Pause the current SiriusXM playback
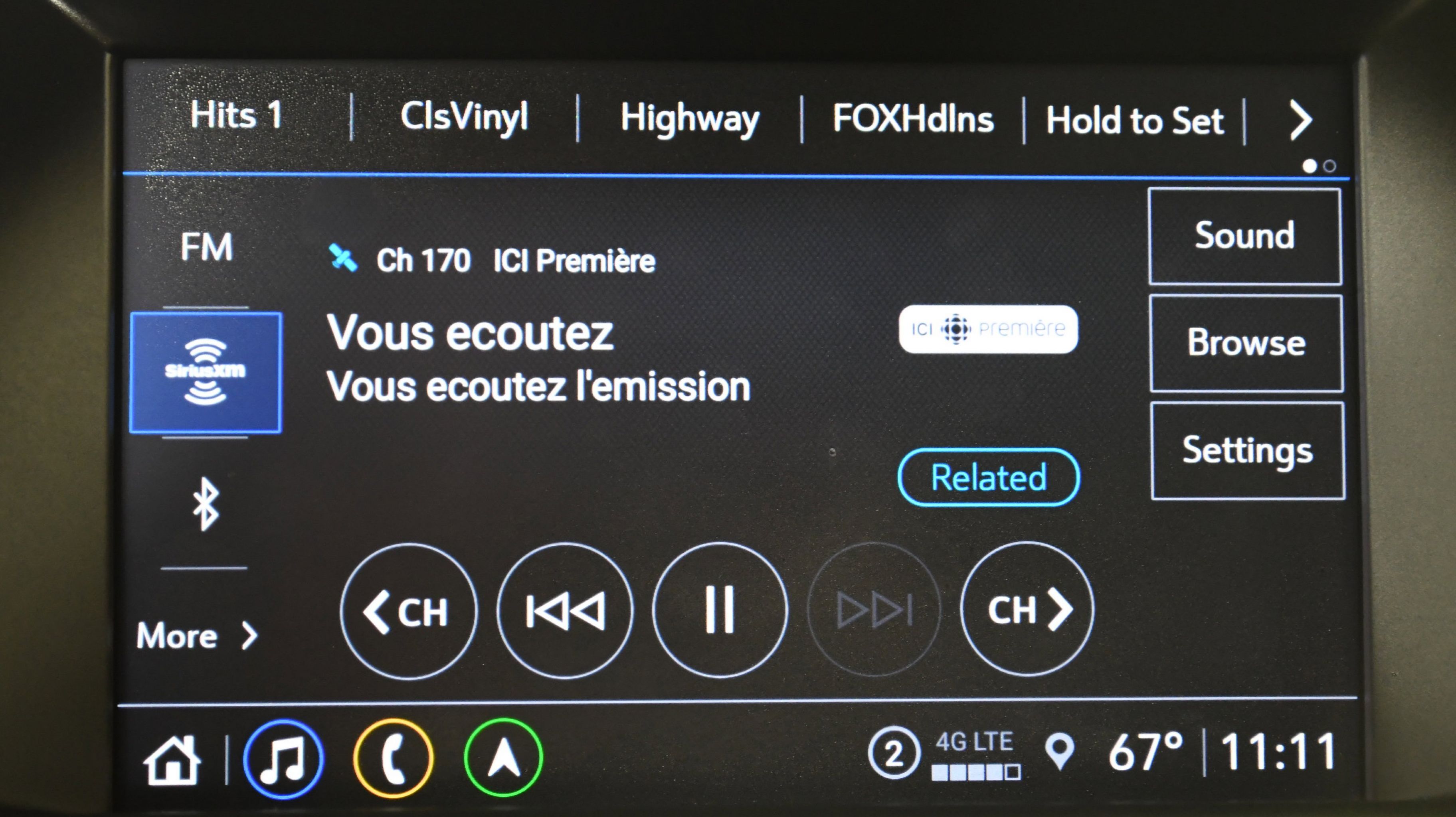Screen dimensions: 1456x817 pos(720,609)
